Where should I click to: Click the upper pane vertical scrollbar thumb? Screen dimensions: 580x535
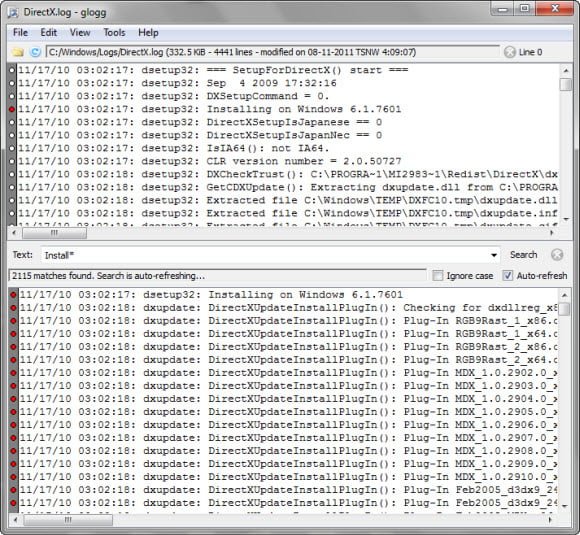[566, 84]
